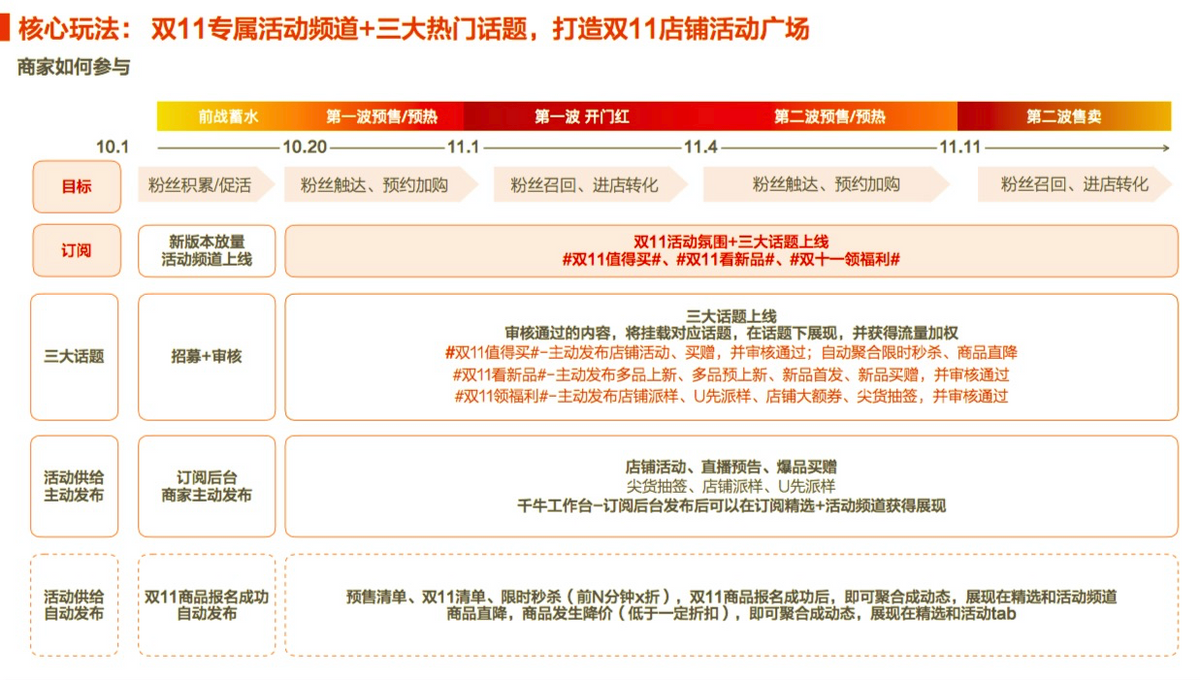Click the #双11看新品#-主动发布多品上新 line
This screenshot has height=680, width=1200.
click(x=731, y=375)
